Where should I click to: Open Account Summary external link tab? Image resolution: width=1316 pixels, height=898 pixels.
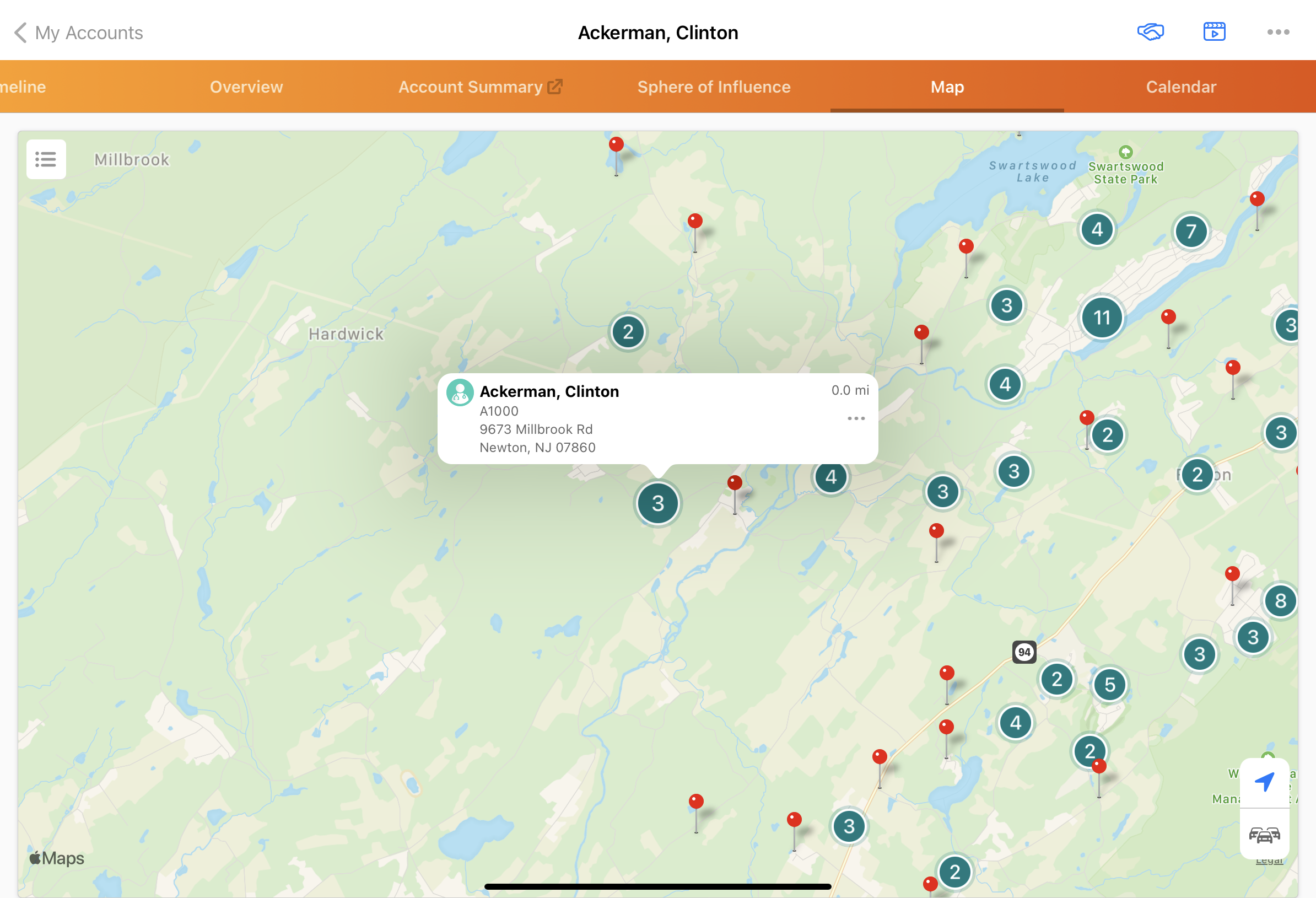pos(479,87)
